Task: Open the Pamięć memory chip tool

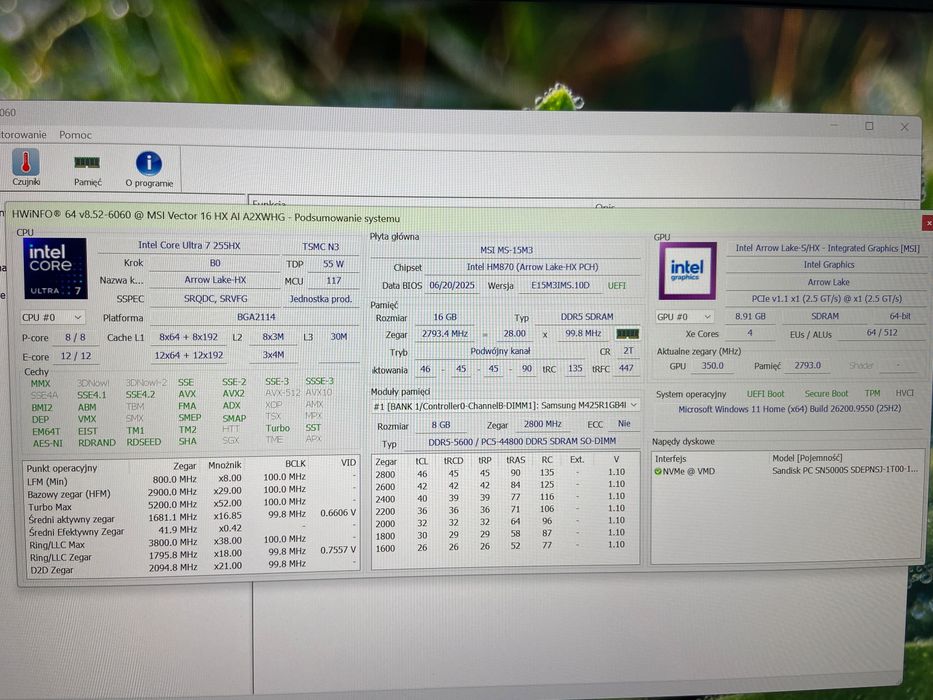Action: pyautogui.click(x=87, y=169)
